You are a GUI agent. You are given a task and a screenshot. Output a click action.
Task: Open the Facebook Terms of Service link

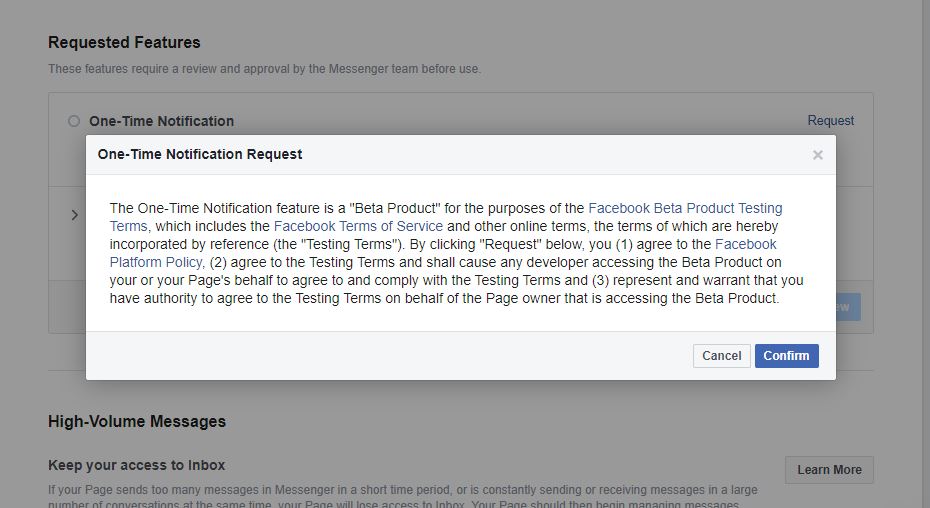tap(358, 226)
